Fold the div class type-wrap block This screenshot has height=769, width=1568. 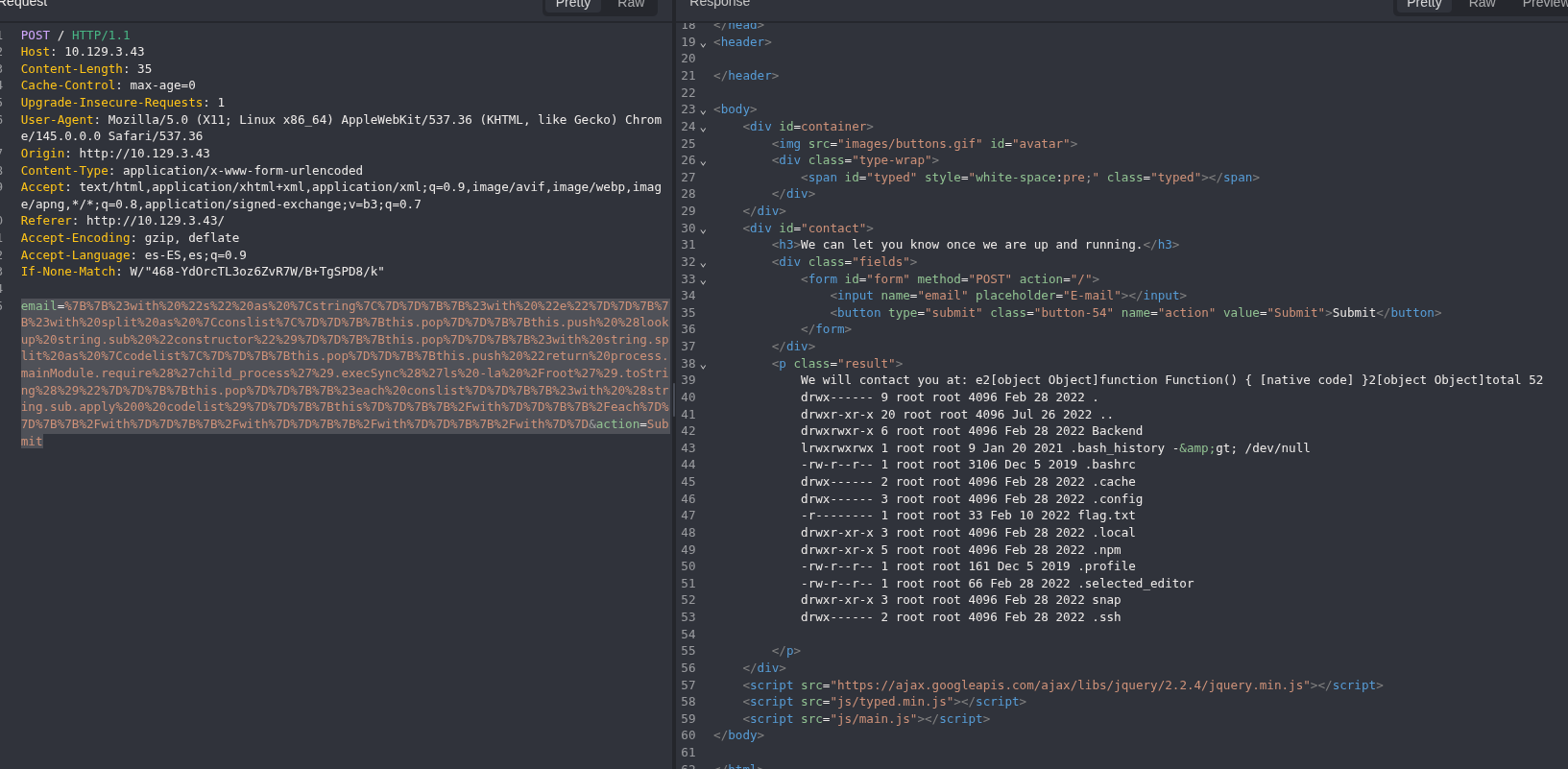[x=703, y=162]
